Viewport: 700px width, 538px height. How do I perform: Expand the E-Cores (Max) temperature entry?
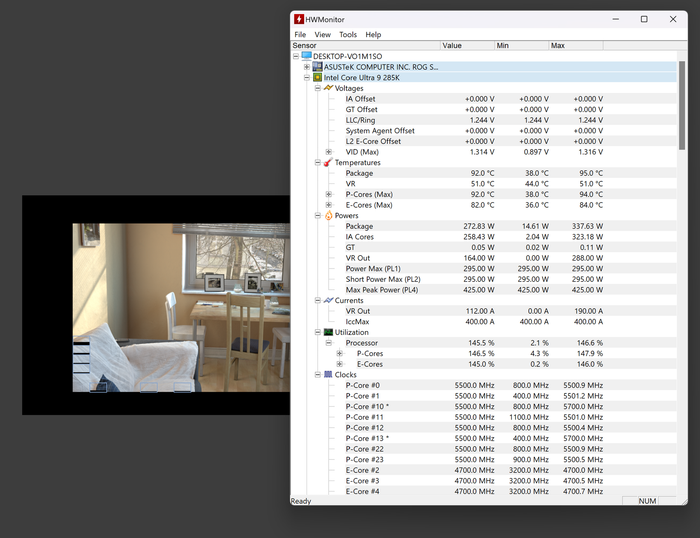[x=329, y=205]
